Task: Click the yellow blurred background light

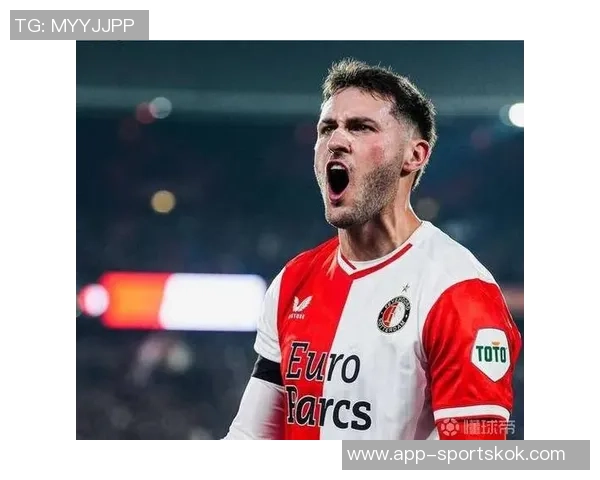Action: (x=163, y=201)
